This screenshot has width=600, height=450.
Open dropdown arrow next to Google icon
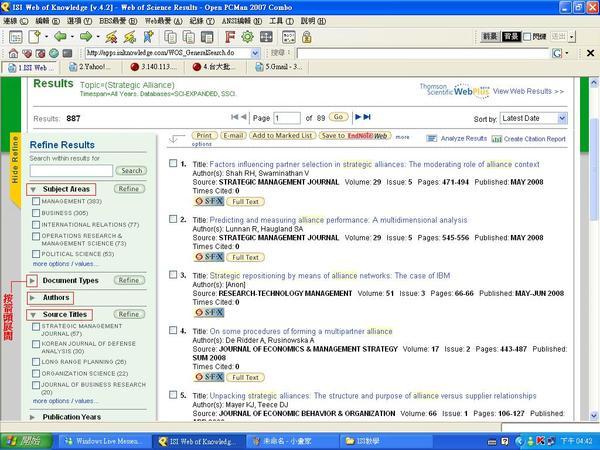point(567,53)
